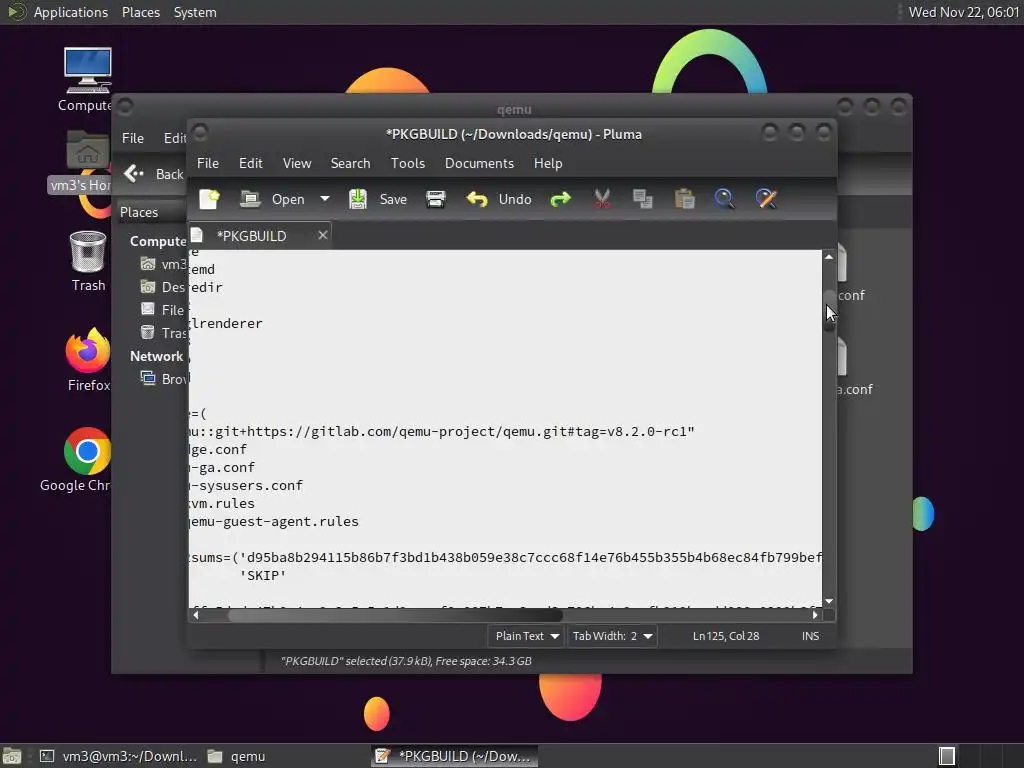Copy selection with the copy icon
Viewport: 1024px width, 768px height.
[x=643, y=199]
